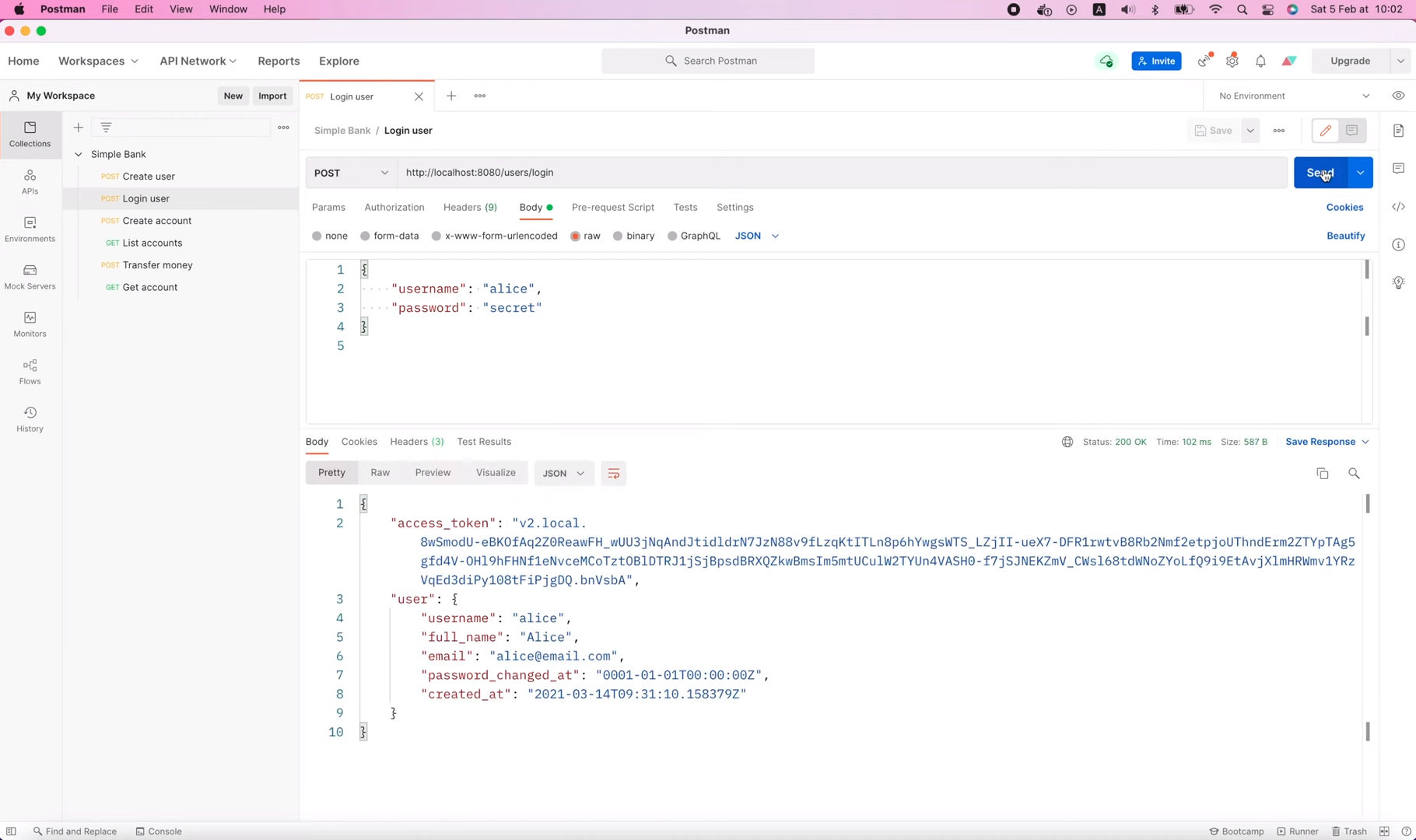Open the No Environment selector
This screenshot has height=840, width=1416.
pos(1295,96)
